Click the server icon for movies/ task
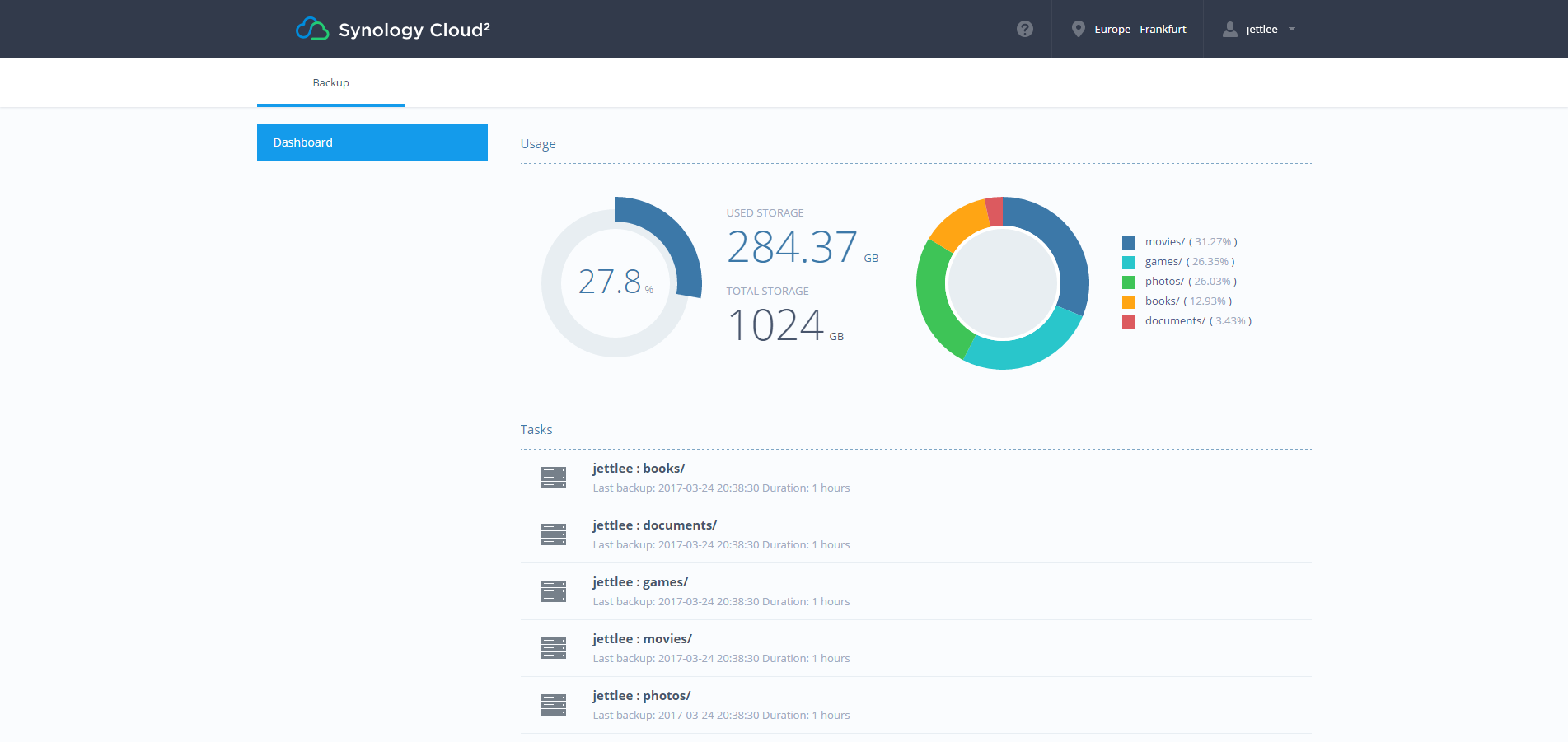The image size is (1568, 742). pos(553,648)
